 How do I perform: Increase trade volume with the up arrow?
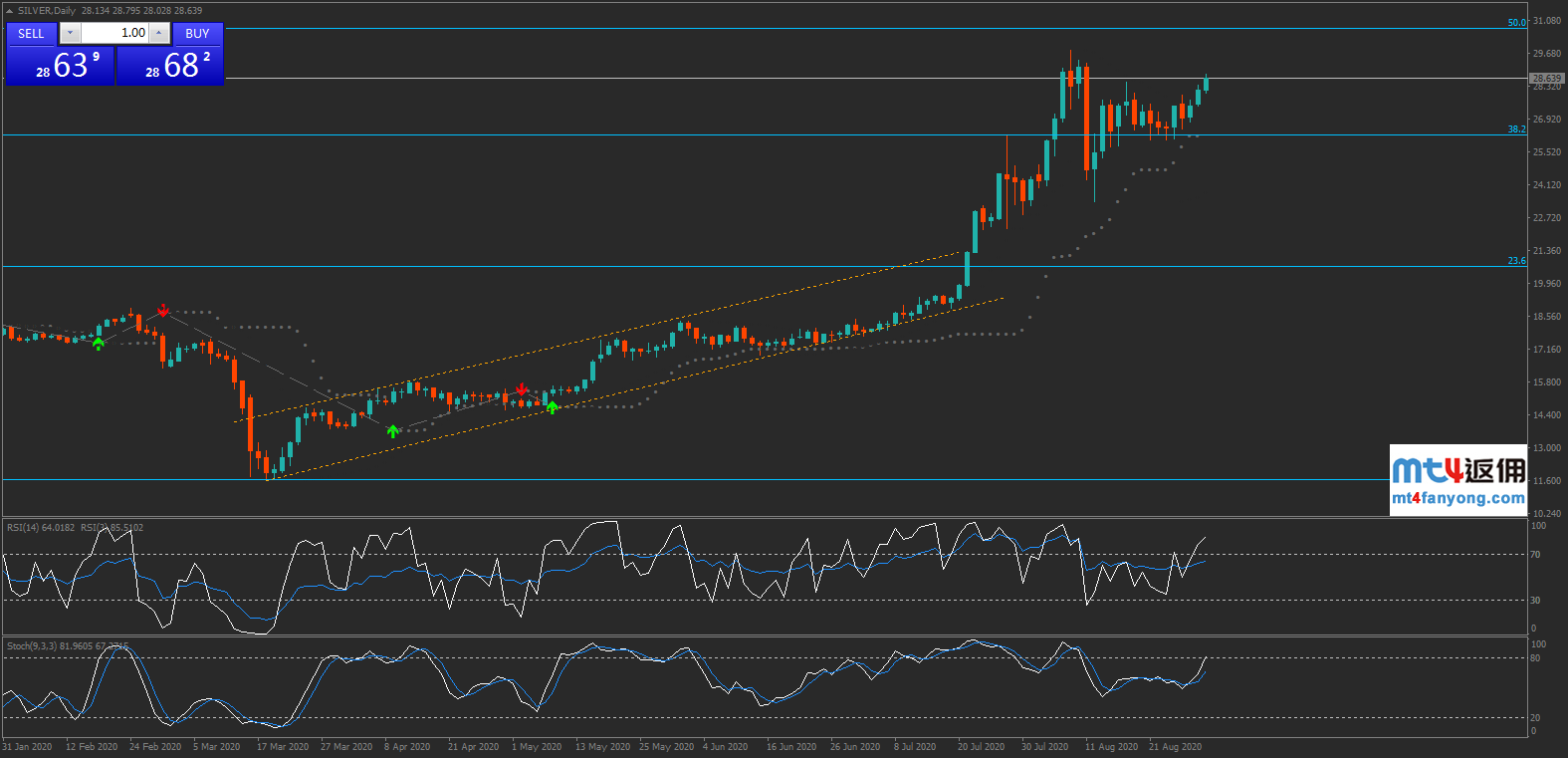coord(159,33)
